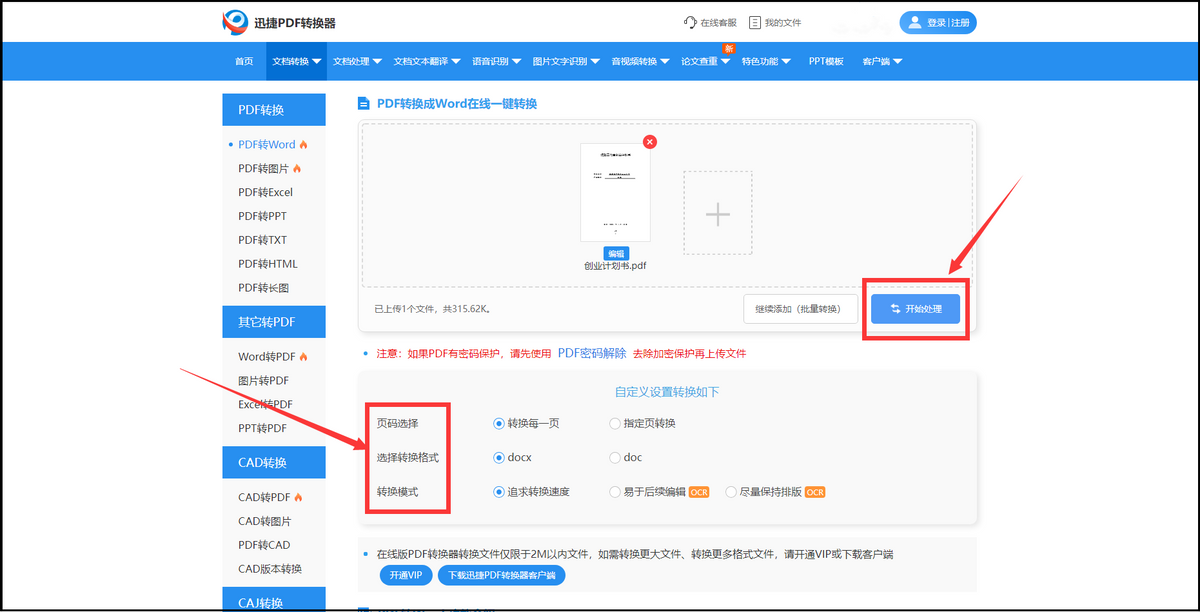Screen dimensions: 1200x612
Task: Choose docx output format
Action: 499,457
